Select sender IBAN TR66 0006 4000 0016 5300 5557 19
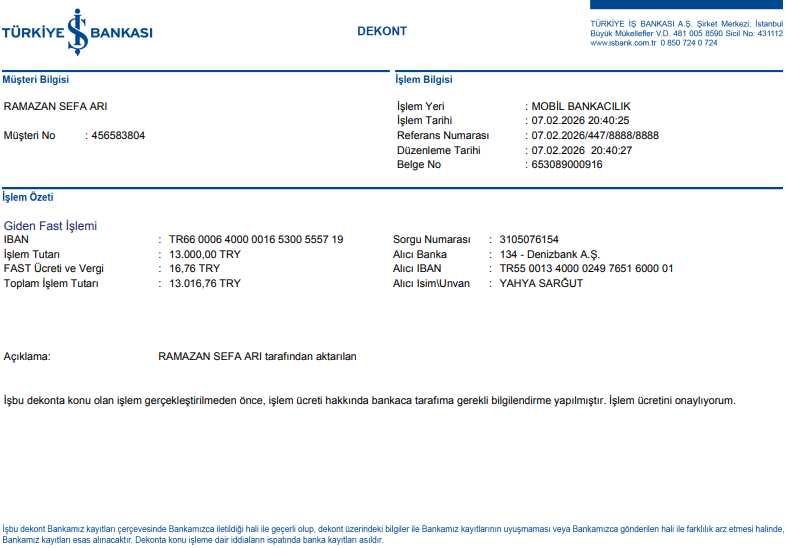This screenshot has width=786, height=548. click(x=256, y=239)
